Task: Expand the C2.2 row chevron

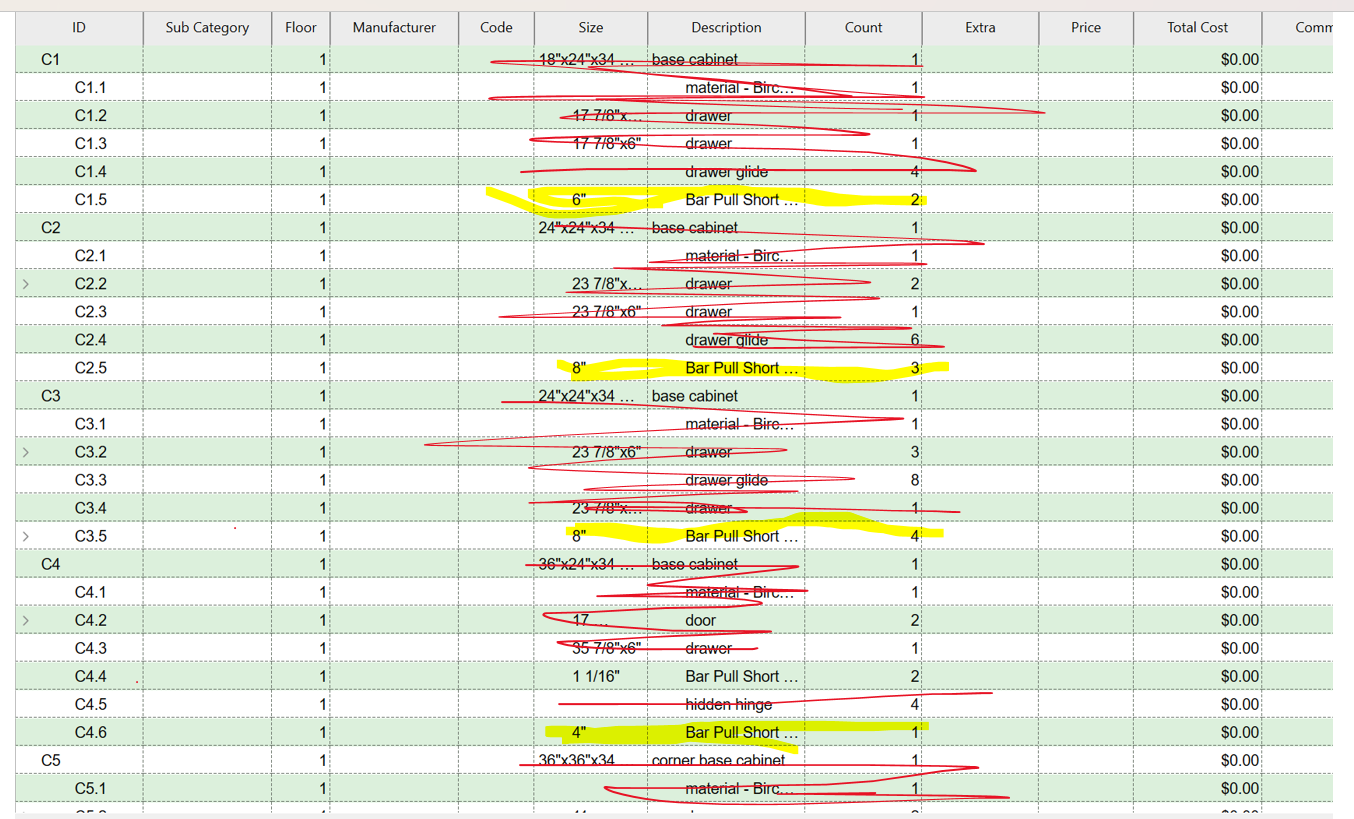Action: (x=26, y=284)
